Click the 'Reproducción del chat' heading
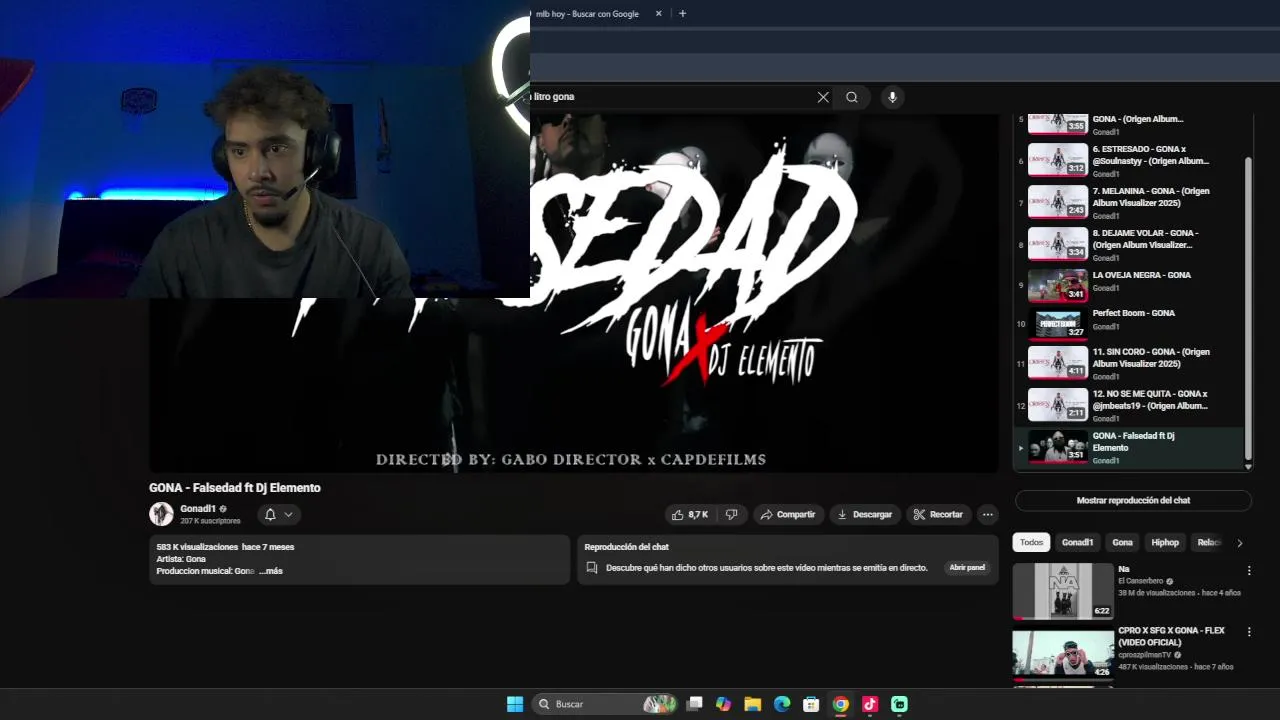1280x720 pixels. coord(626,547)
